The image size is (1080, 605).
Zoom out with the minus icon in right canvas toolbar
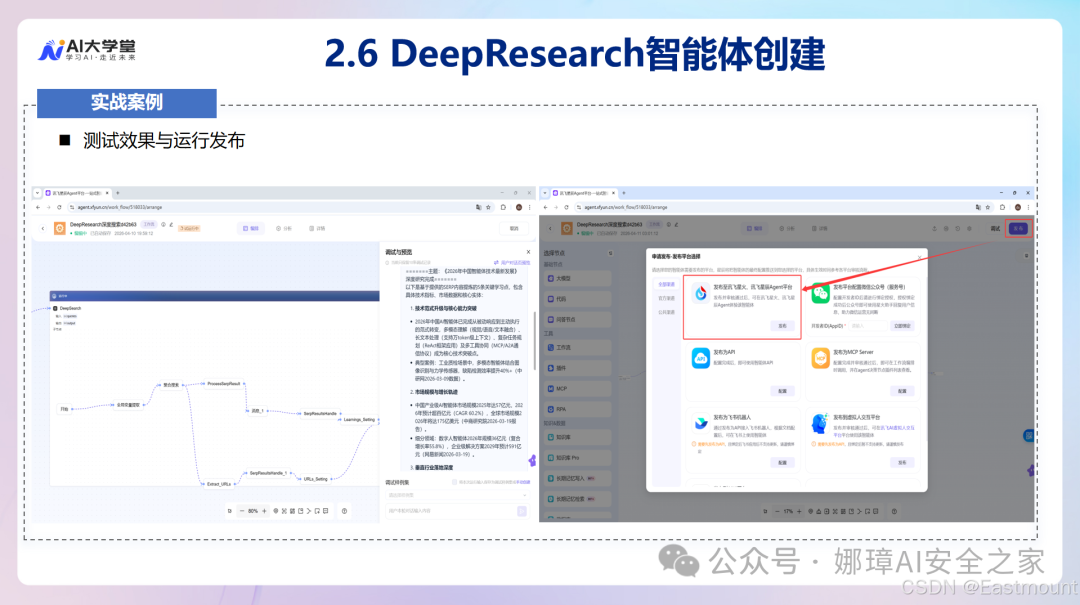click(x=777, y=511)
